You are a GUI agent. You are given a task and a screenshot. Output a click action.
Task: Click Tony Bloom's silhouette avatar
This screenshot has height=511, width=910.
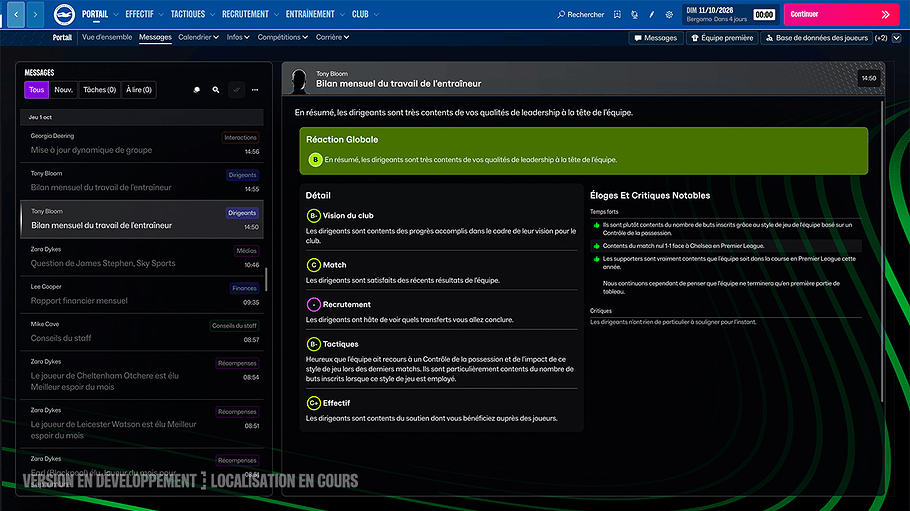299,81
